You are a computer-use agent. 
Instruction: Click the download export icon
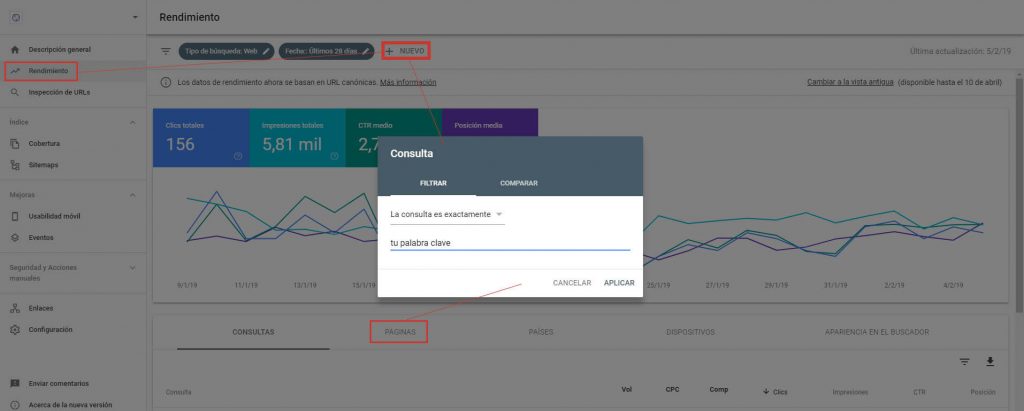[990, 362]
